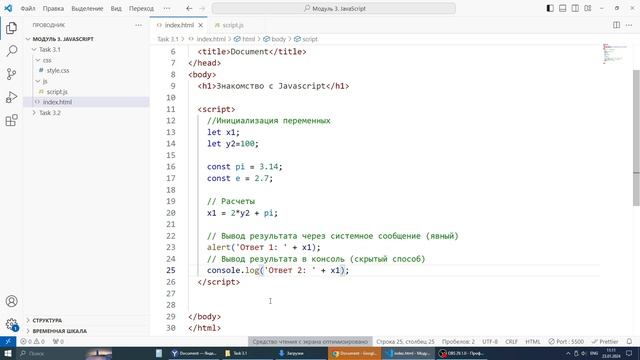Open the Search view in activity bar
Screen dimensions: 640x360
coord(11,51)
